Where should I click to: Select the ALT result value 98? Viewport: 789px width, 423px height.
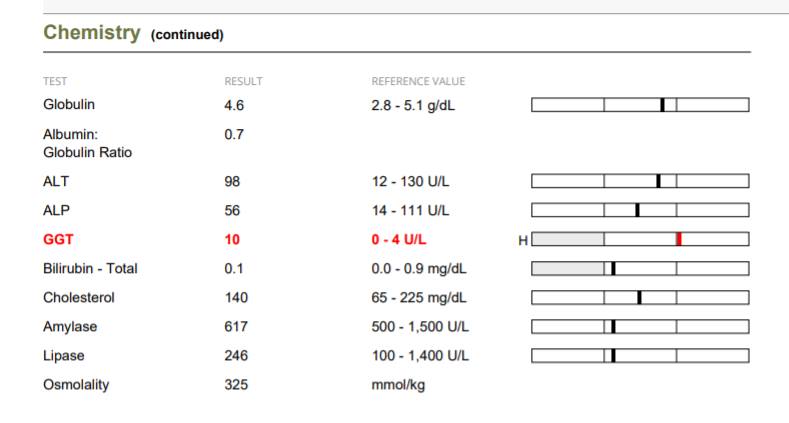pyautogui.click(x=232, y=182)
